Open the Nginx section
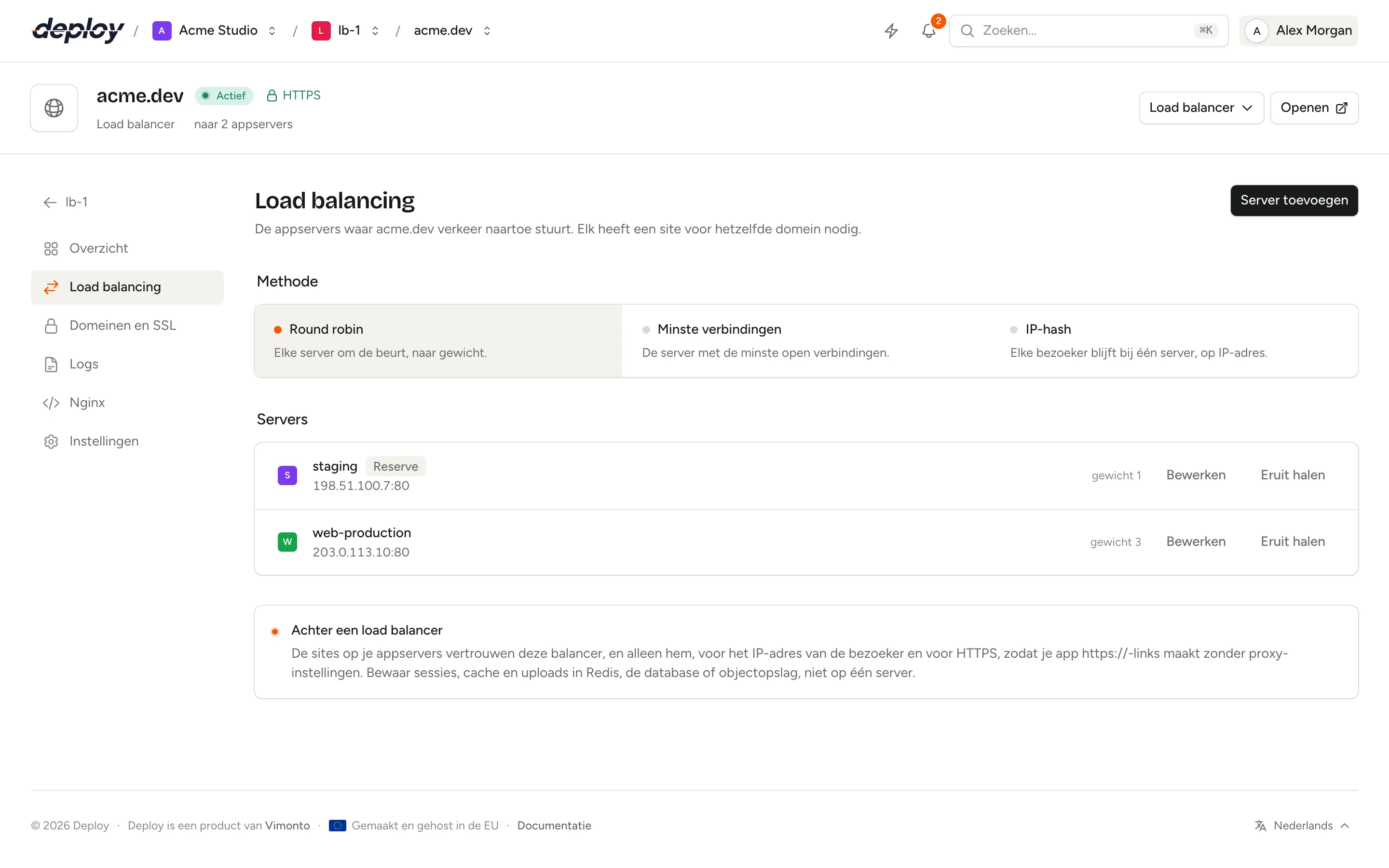The height and width of the screenshot is (868, 1389). pyautogui.click(x=127, y=403)
